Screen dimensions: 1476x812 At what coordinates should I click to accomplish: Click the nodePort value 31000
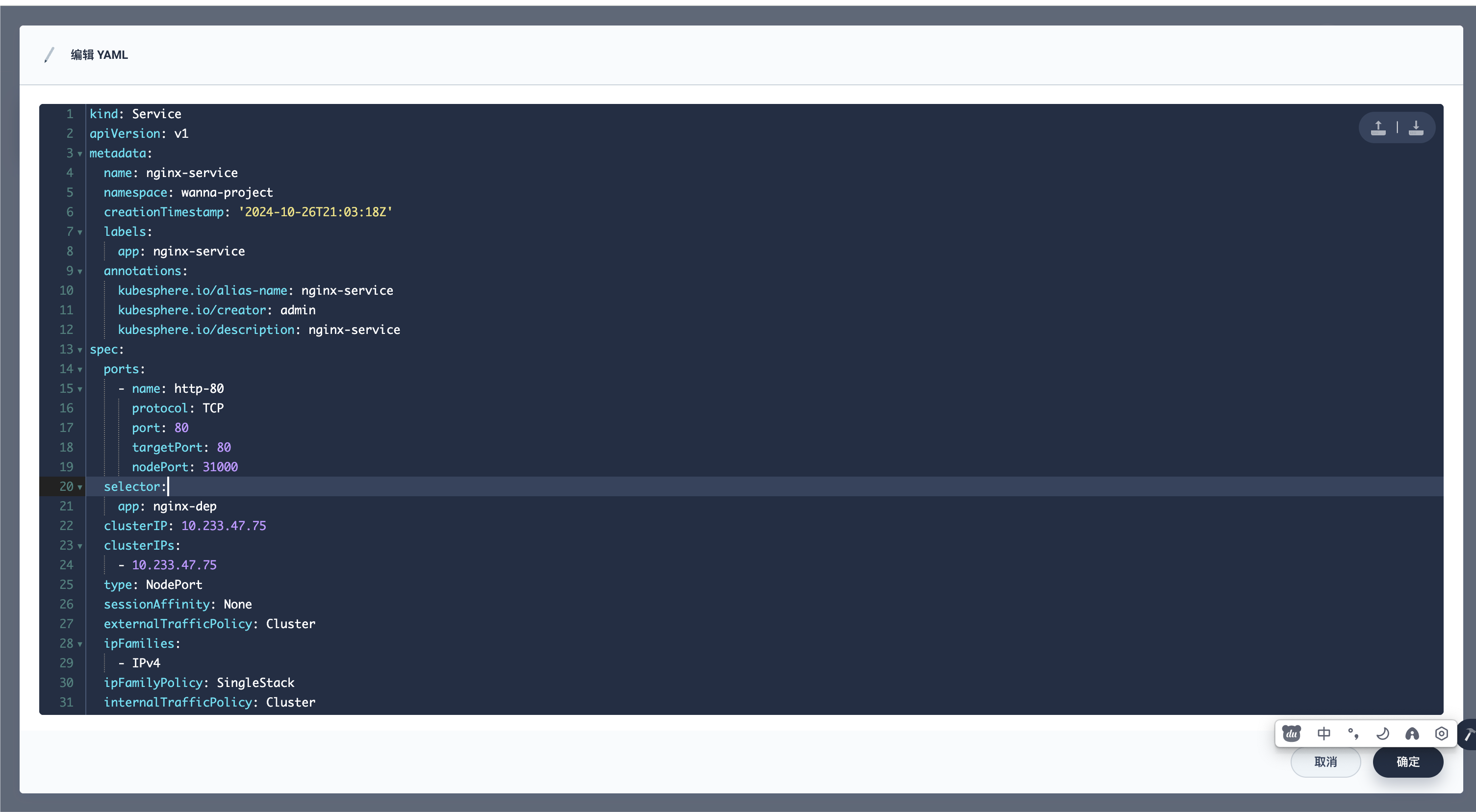coord(220,467)
